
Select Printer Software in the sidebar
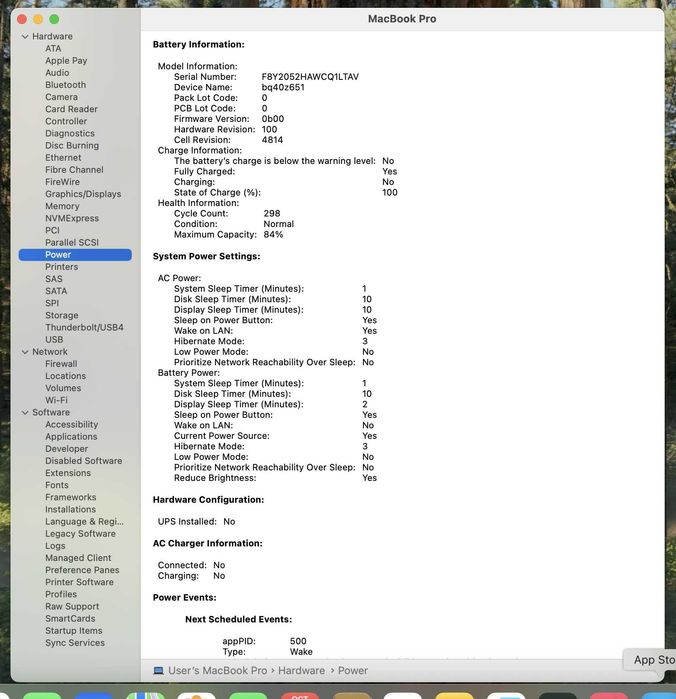pos(79,582)
